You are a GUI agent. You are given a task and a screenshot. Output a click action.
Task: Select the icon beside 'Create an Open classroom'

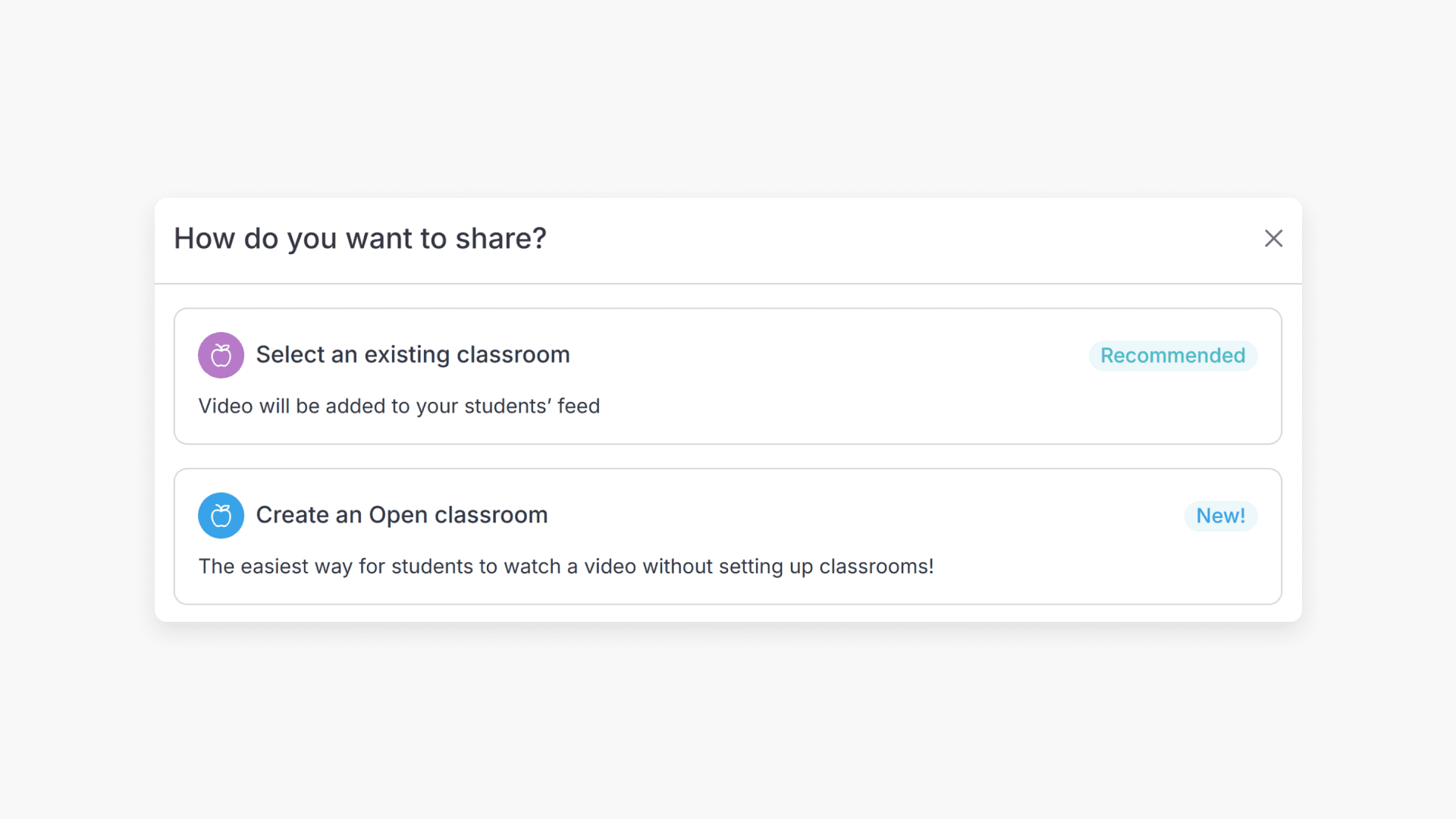click(221, 515)
